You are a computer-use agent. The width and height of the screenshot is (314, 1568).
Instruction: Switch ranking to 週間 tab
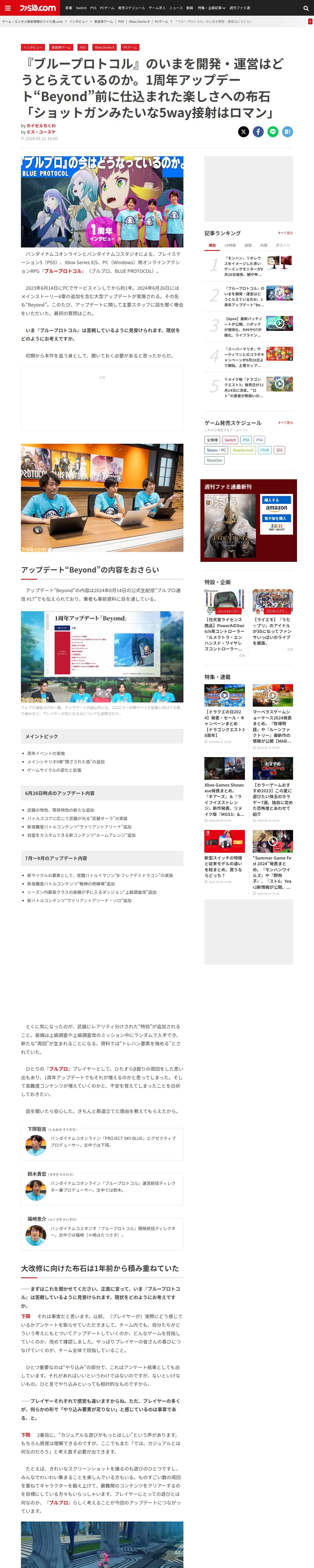click(248, 245)
